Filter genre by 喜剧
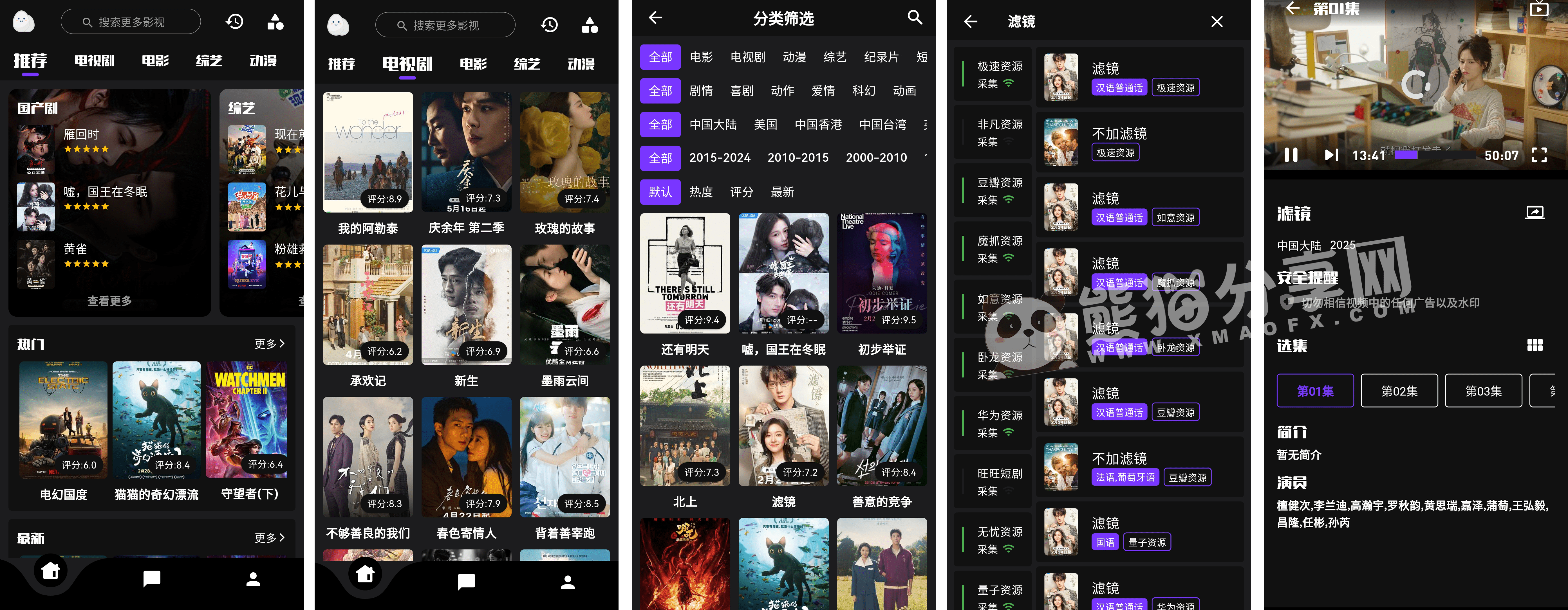The image size is (1568, 610). click(x=742, y=91)
